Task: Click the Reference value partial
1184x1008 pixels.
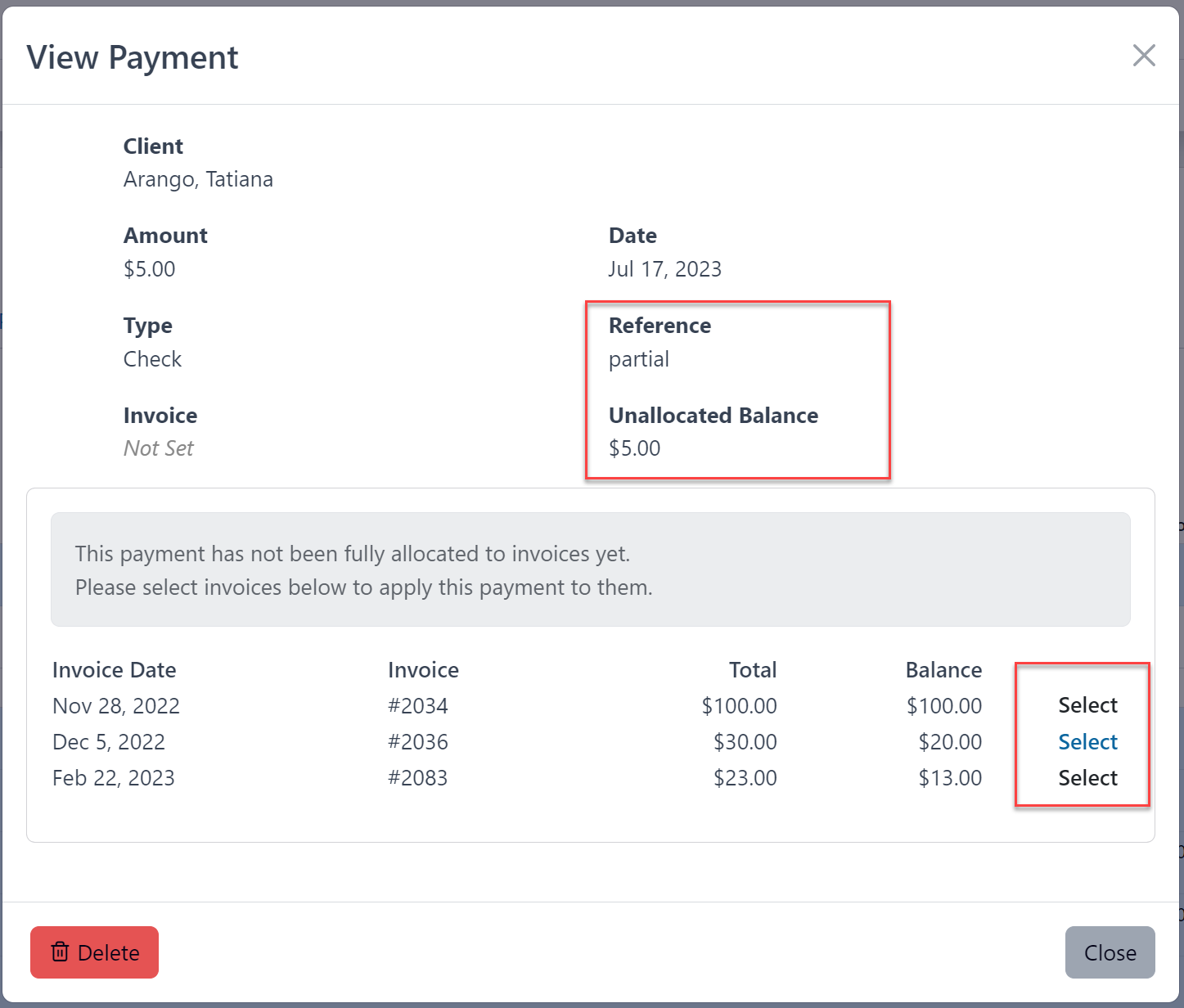Action: [639, 358]
